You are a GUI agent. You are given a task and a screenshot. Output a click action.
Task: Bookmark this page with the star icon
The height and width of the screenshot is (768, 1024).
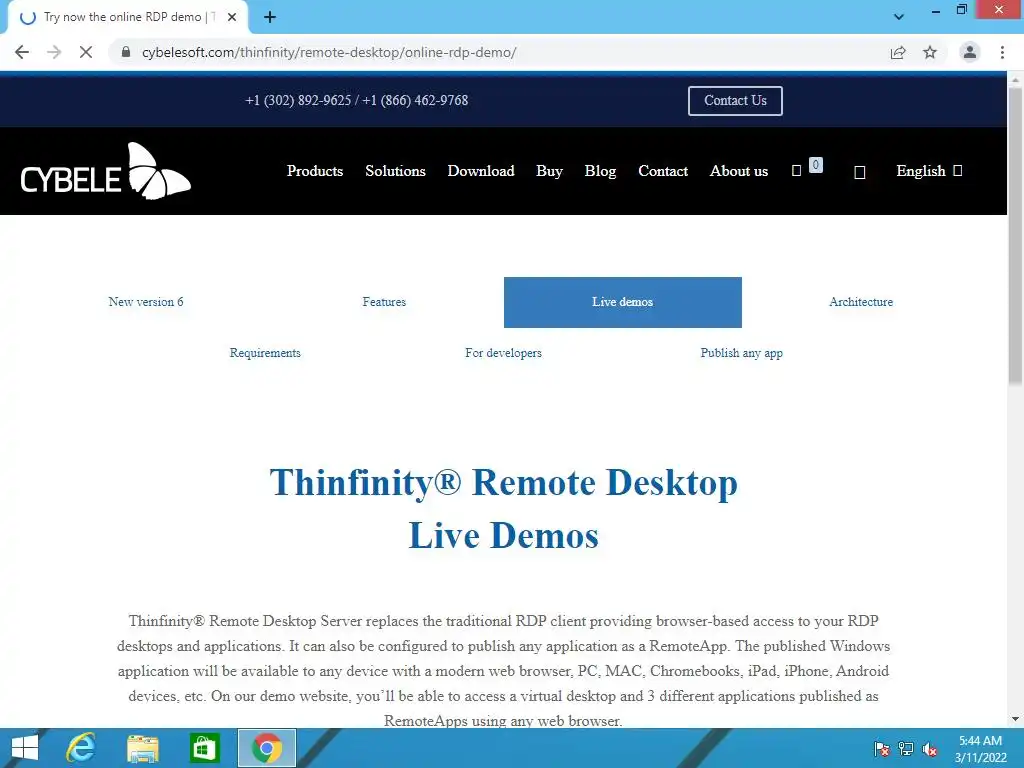point(930,52)
